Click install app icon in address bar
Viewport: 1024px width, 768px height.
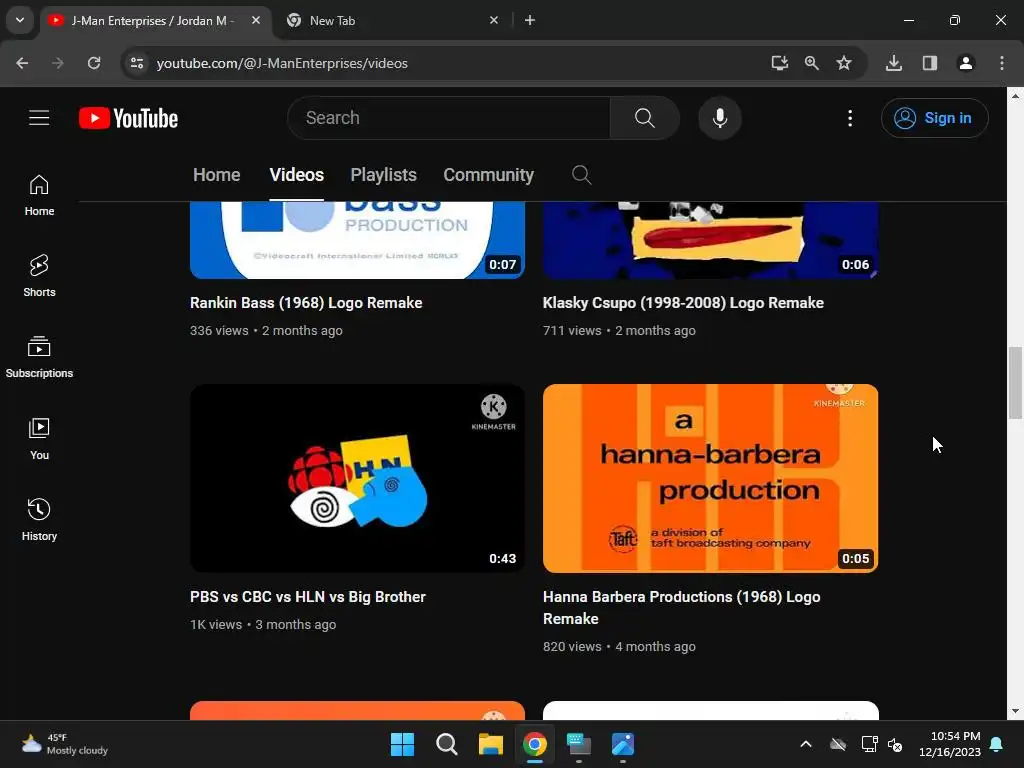click(x=779, y=63)
